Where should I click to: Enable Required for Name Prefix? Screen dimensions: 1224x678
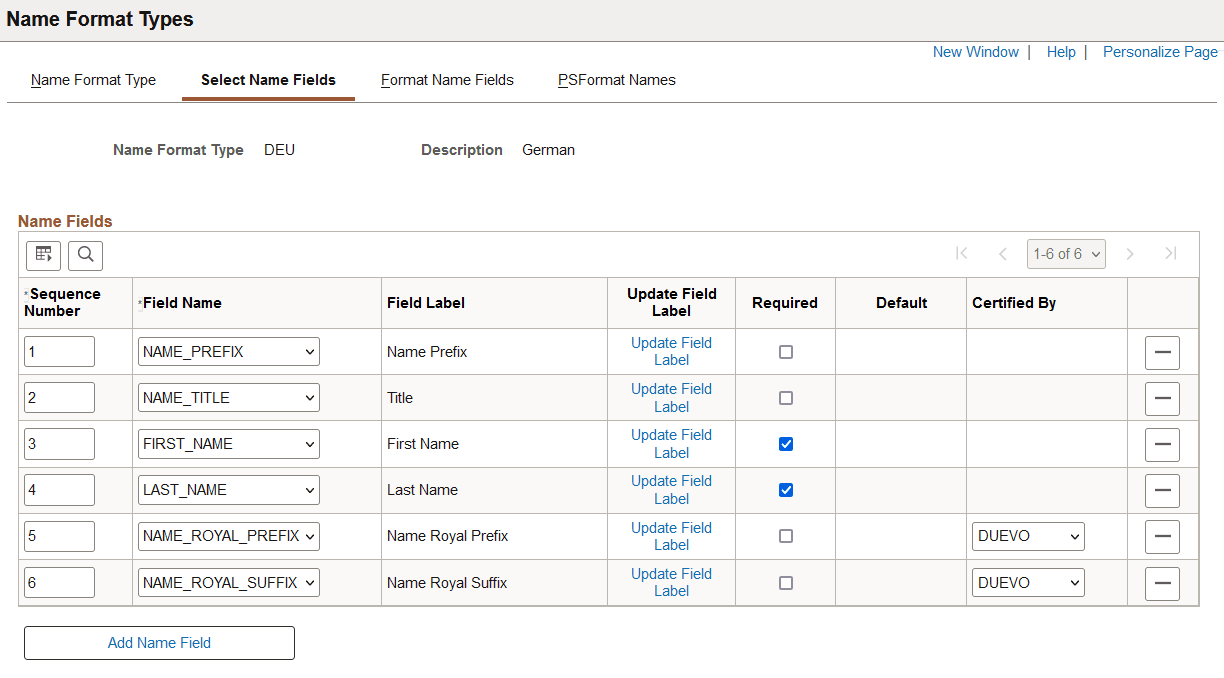[786, 352]
